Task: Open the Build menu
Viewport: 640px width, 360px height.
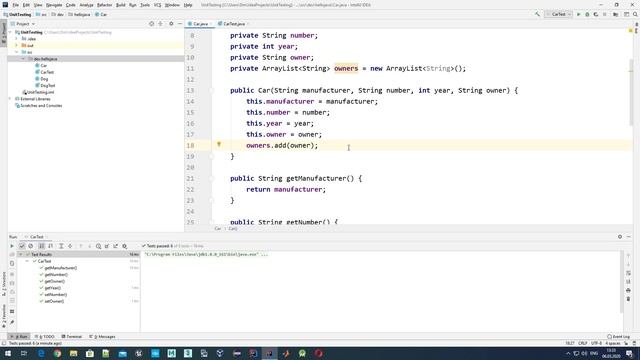Action: 120,5
